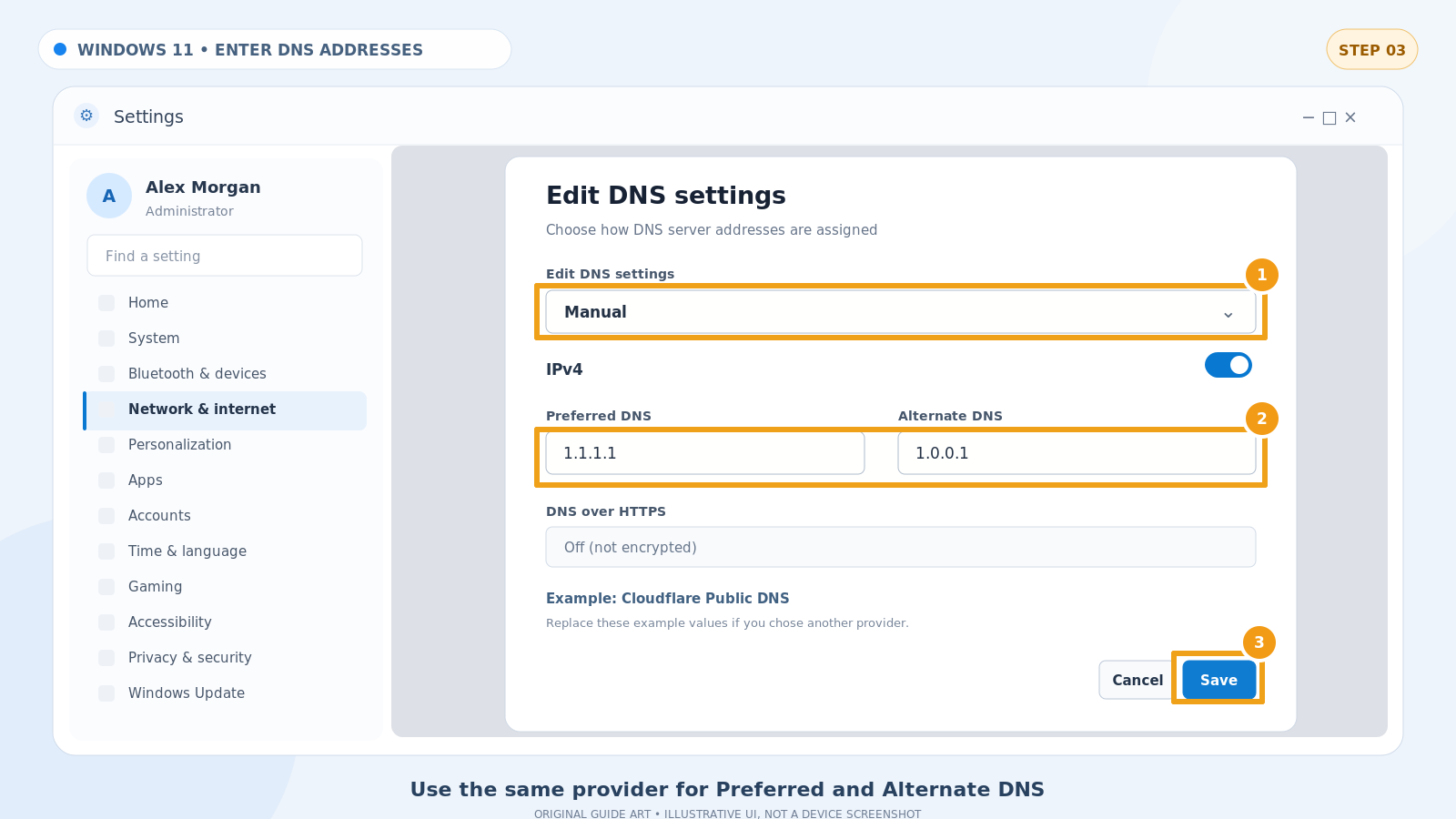Screen dimensions: 1456x819
Task: Click the Apps sidebar icon
Action: click(x=106, y=480)
